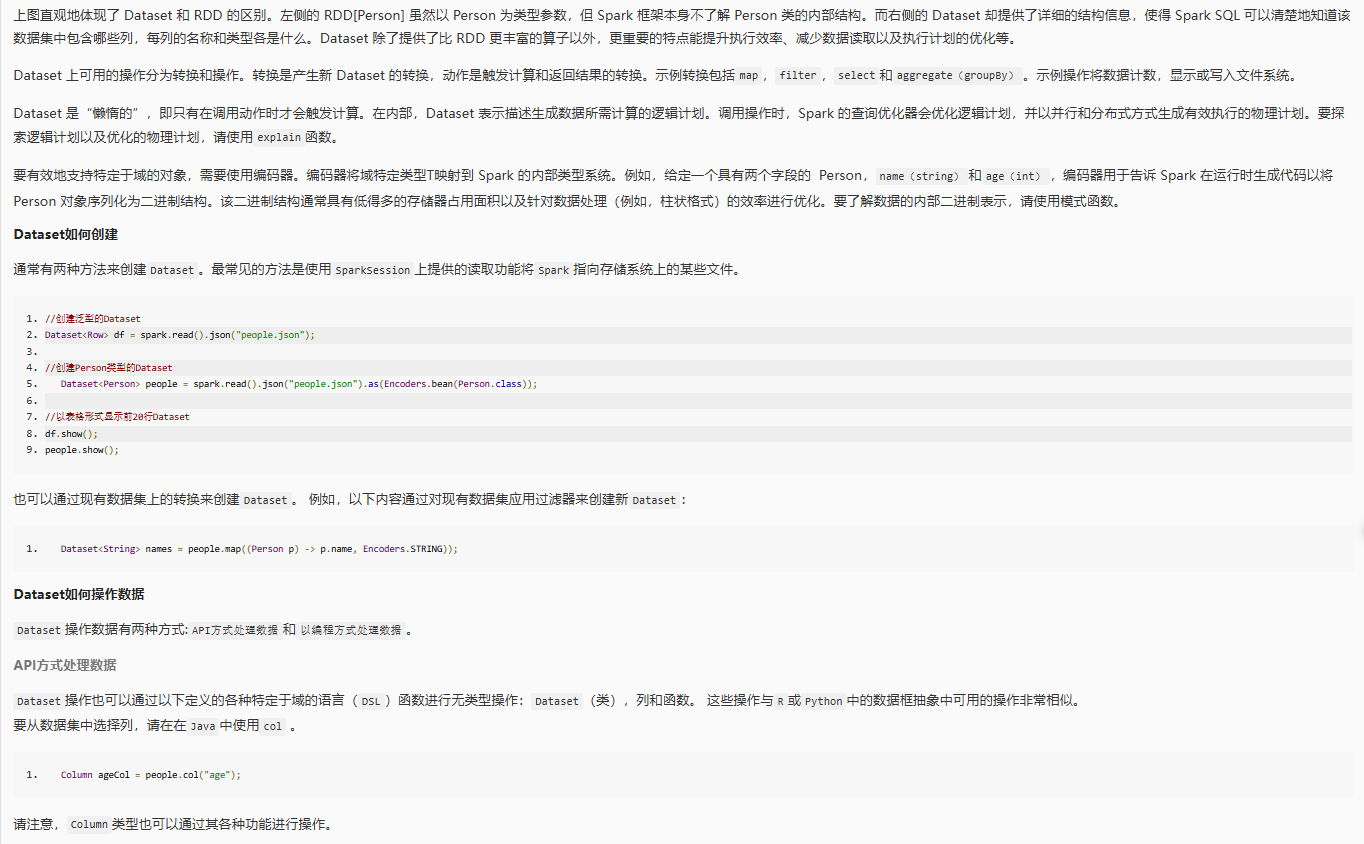Click the gray "API方式处理数据" subheading
The image size is (1364, 844).
tap(65, 665)
